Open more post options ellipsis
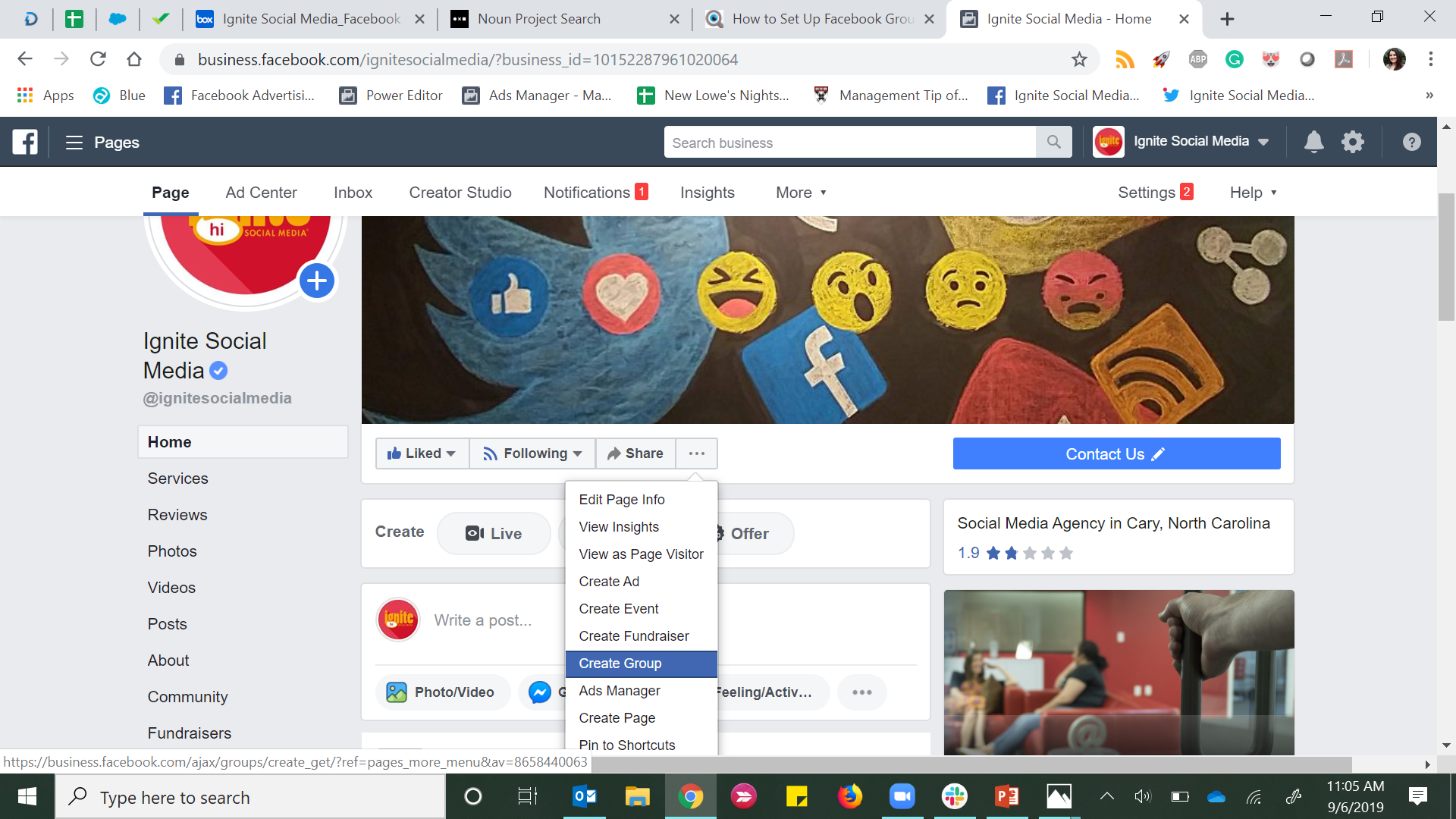The width and height of the screenshot is (1456, 819). point(862,692)
